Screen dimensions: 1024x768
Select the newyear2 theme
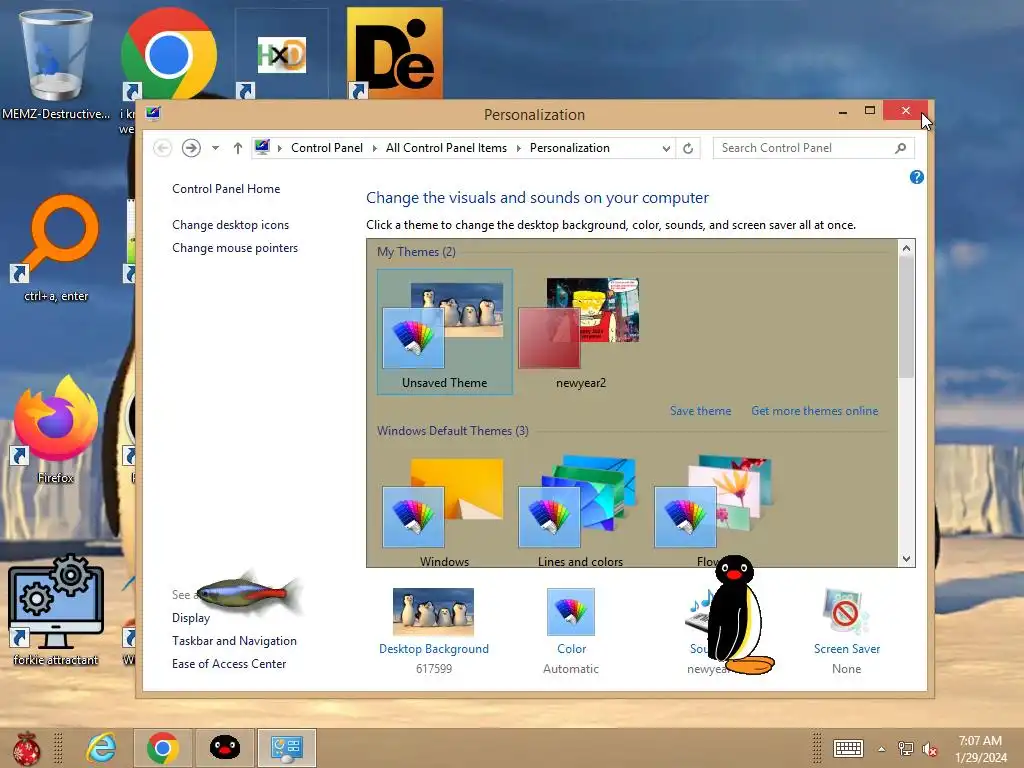[x=580, y=332]
